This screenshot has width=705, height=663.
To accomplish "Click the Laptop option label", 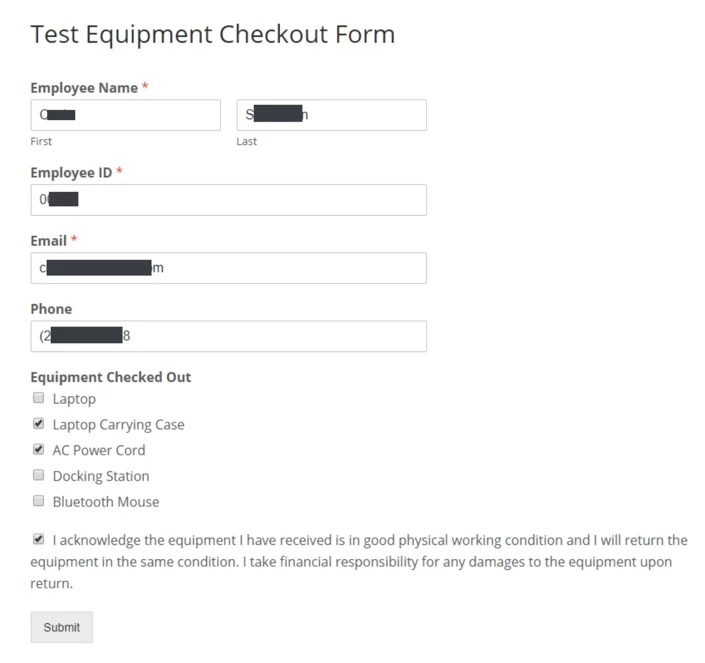I will click(74, 399).
